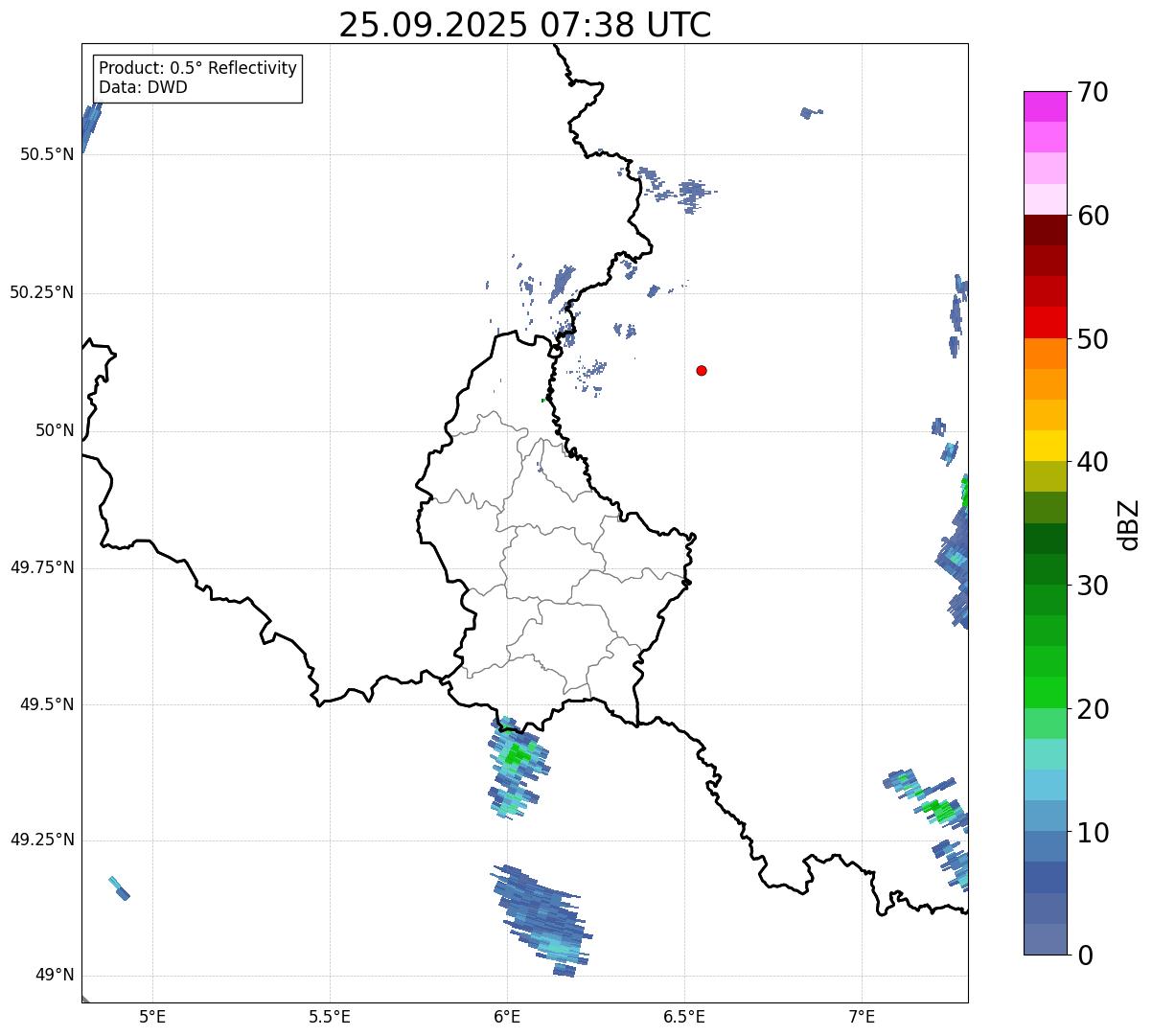
Task: Click the colorbar tick label "0"
Action: (x=1085, y=955)
